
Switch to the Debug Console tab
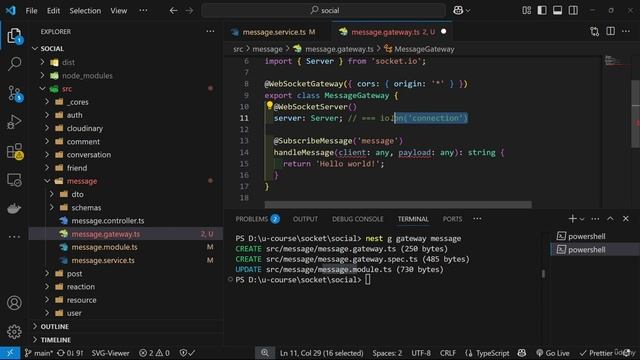358,219
